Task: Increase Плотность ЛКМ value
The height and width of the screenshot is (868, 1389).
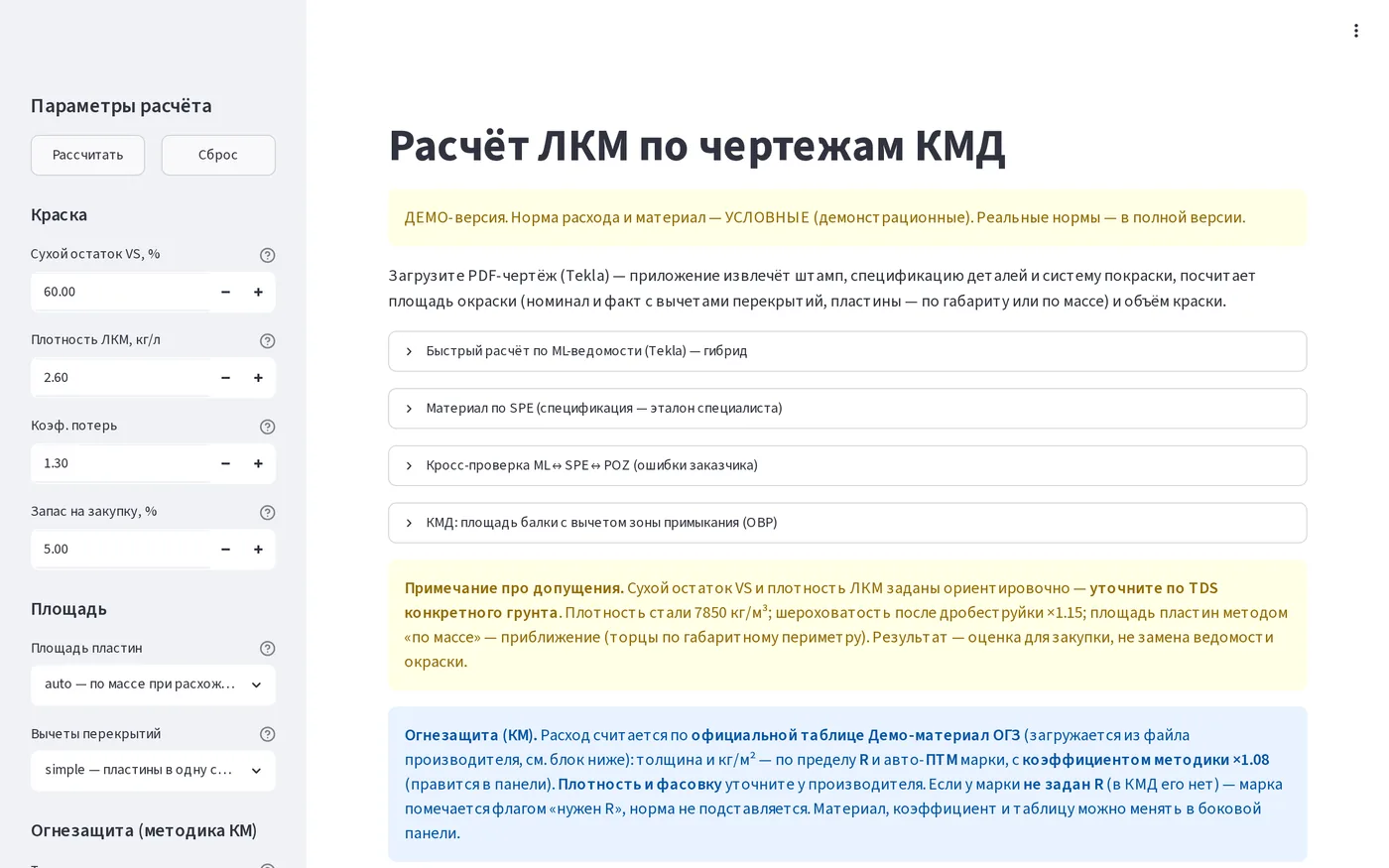Action: coord(258,378)
